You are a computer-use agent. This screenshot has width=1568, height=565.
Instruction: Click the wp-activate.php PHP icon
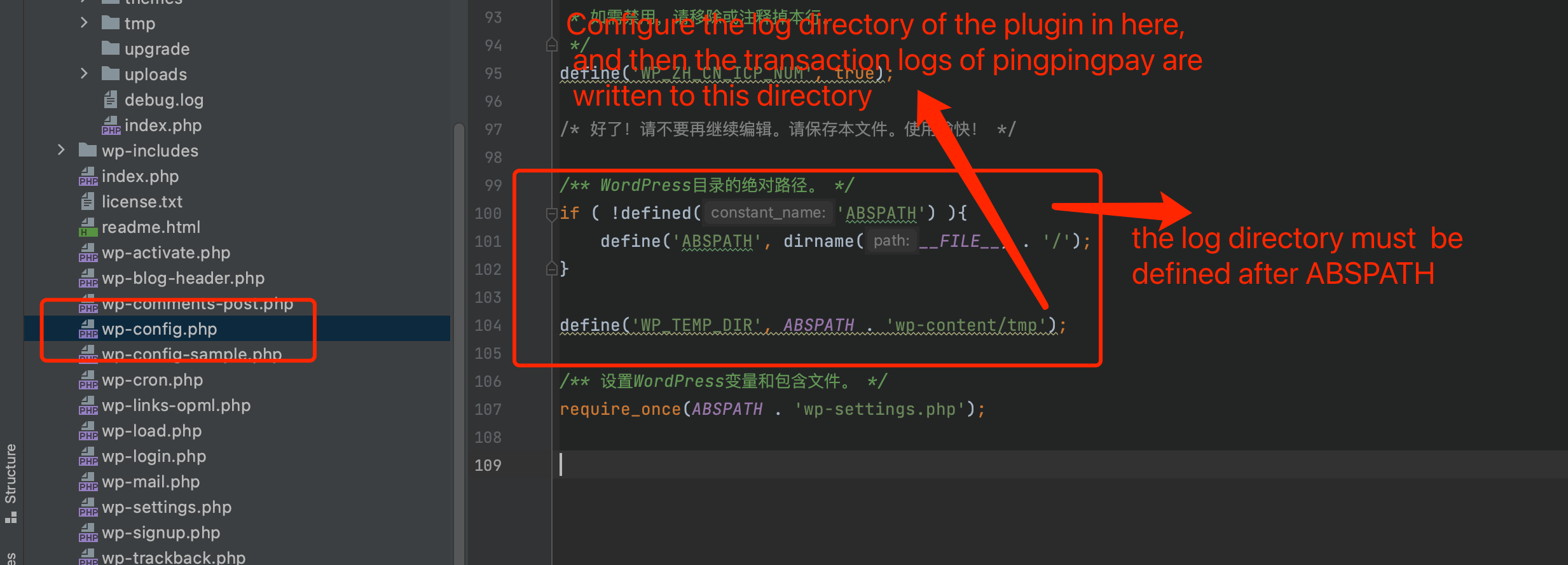point(88,253)
